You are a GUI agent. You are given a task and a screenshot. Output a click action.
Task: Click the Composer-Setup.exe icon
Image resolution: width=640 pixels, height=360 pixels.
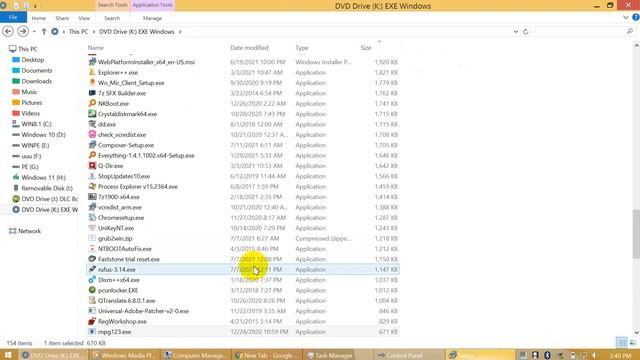tap(92, 145)
